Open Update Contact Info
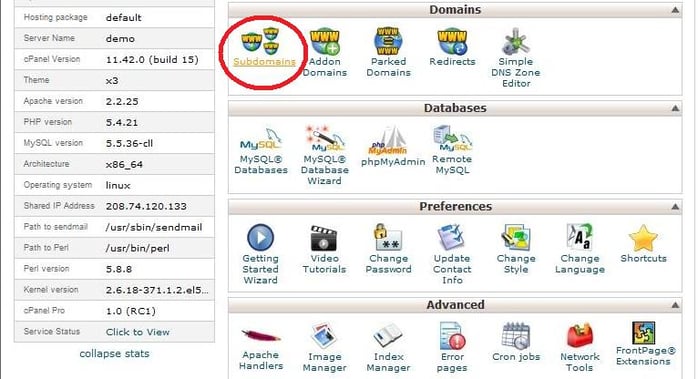This screenshot has width=698, height=379. [452, 237]
